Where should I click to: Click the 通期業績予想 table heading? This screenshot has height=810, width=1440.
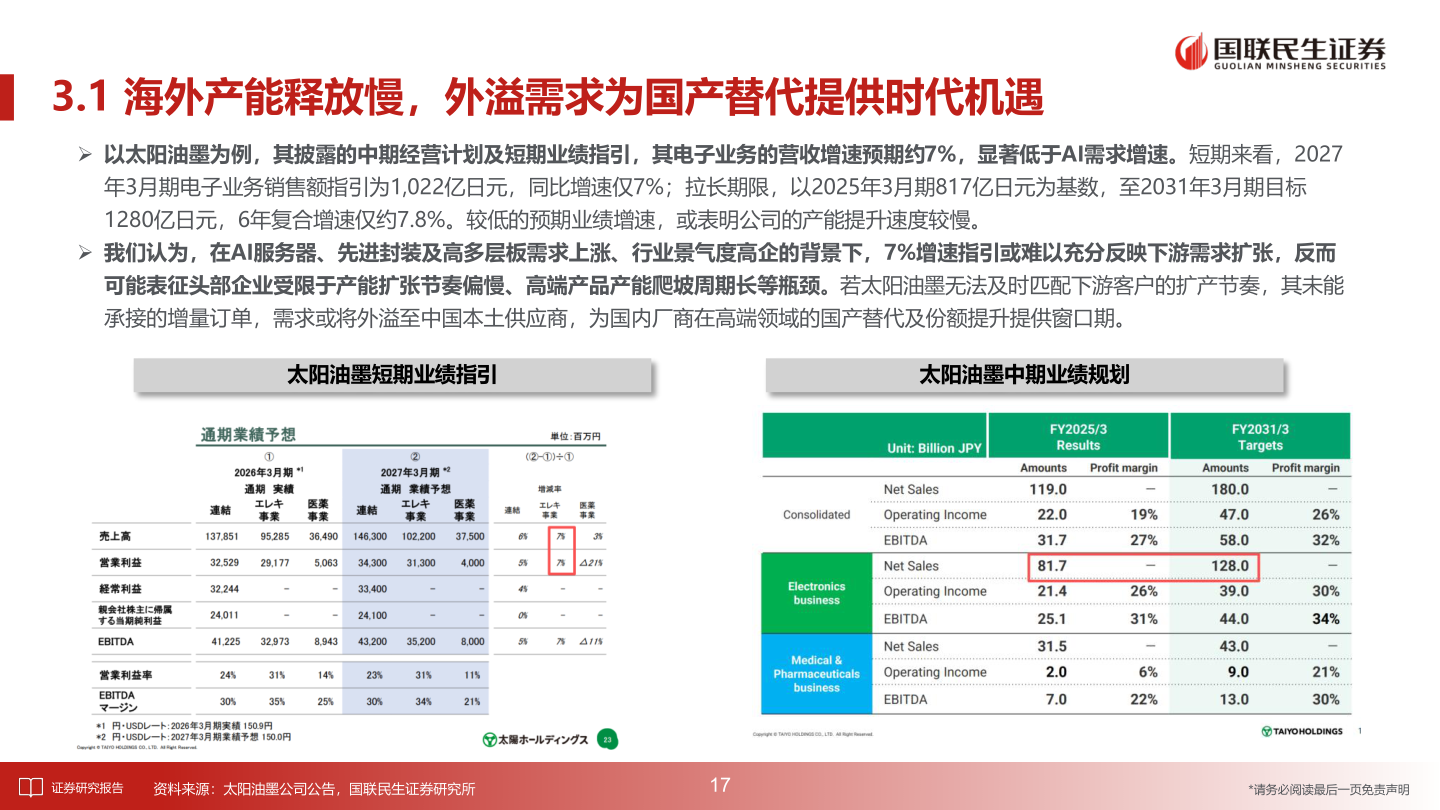[x=248, y=435]
